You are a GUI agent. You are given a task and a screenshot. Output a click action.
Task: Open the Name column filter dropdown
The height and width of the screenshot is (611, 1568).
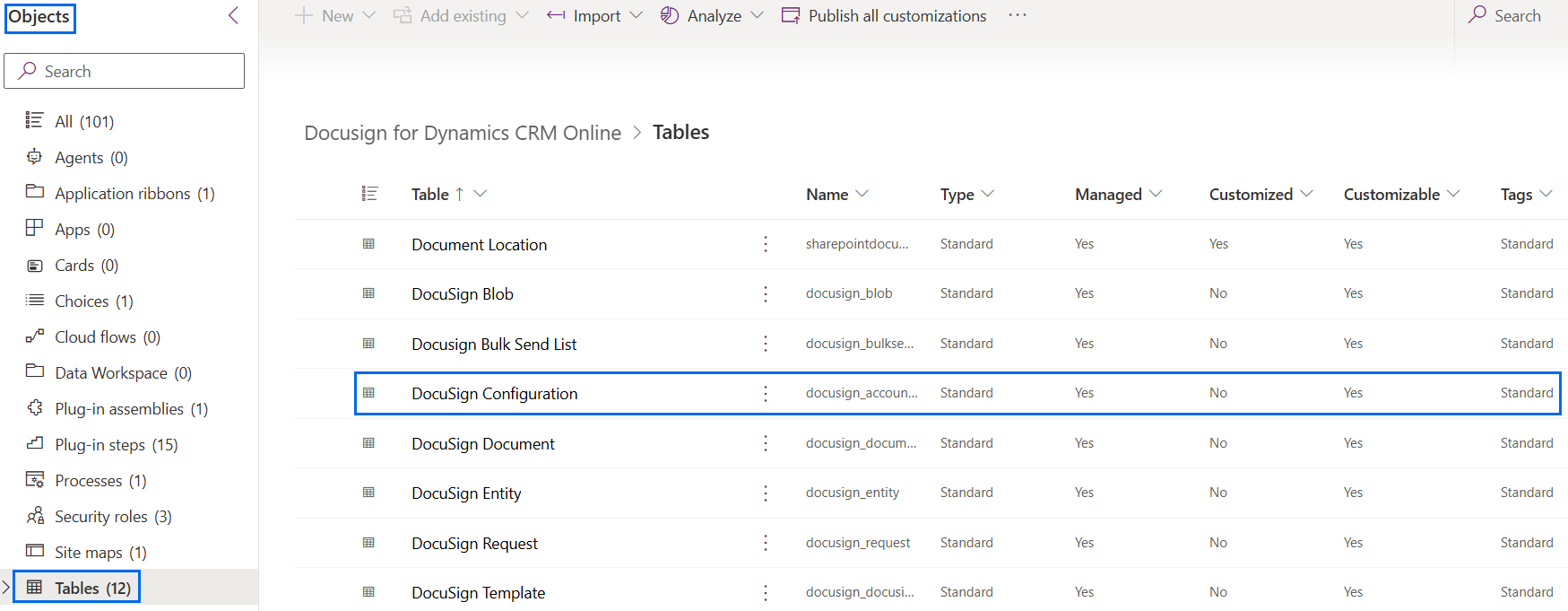tap(862, 194)
